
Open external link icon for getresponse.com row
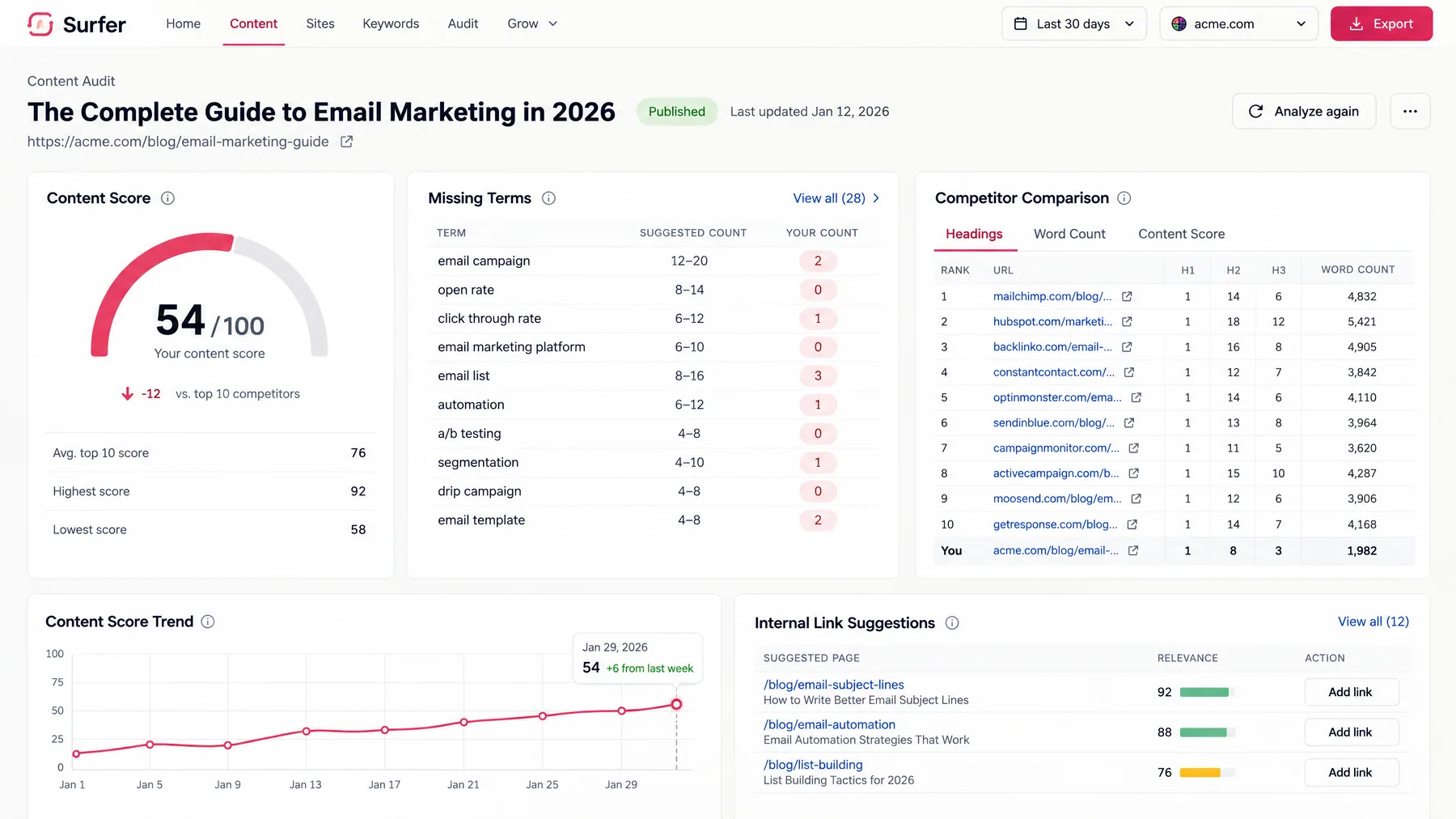click(x=1132, y=524)
